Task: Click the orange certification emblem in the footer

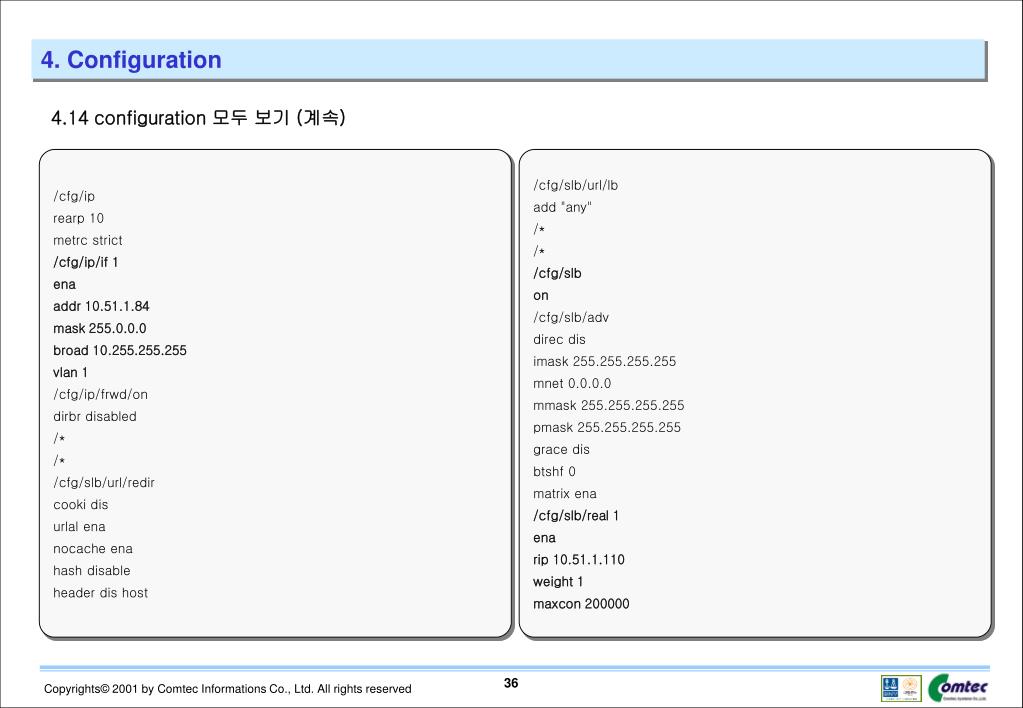Action: (911, 688)
